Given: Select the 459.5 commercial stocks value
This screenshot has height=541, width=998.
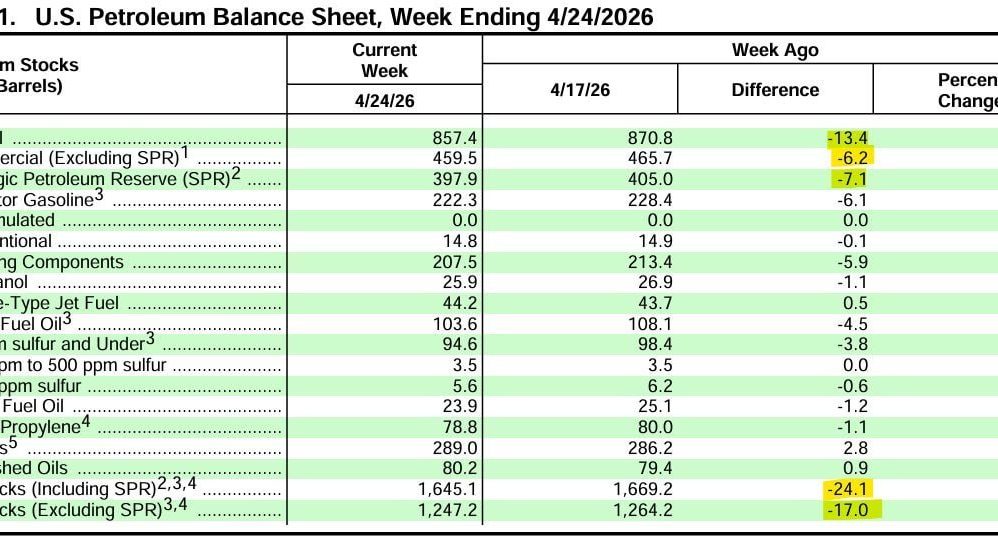Looking at the screenshot, I should coord(455,158).
